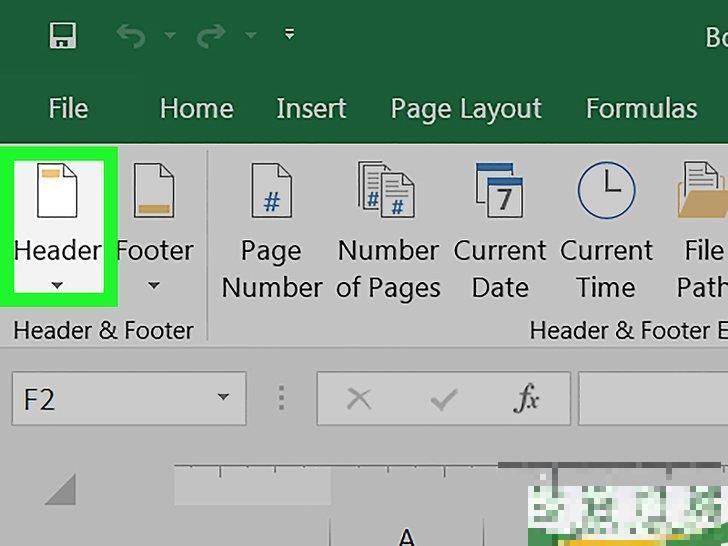The width and height of the screenshot is (728, 546).
Task: Open the Header button in the ribbon
Action: coord(57,226)
